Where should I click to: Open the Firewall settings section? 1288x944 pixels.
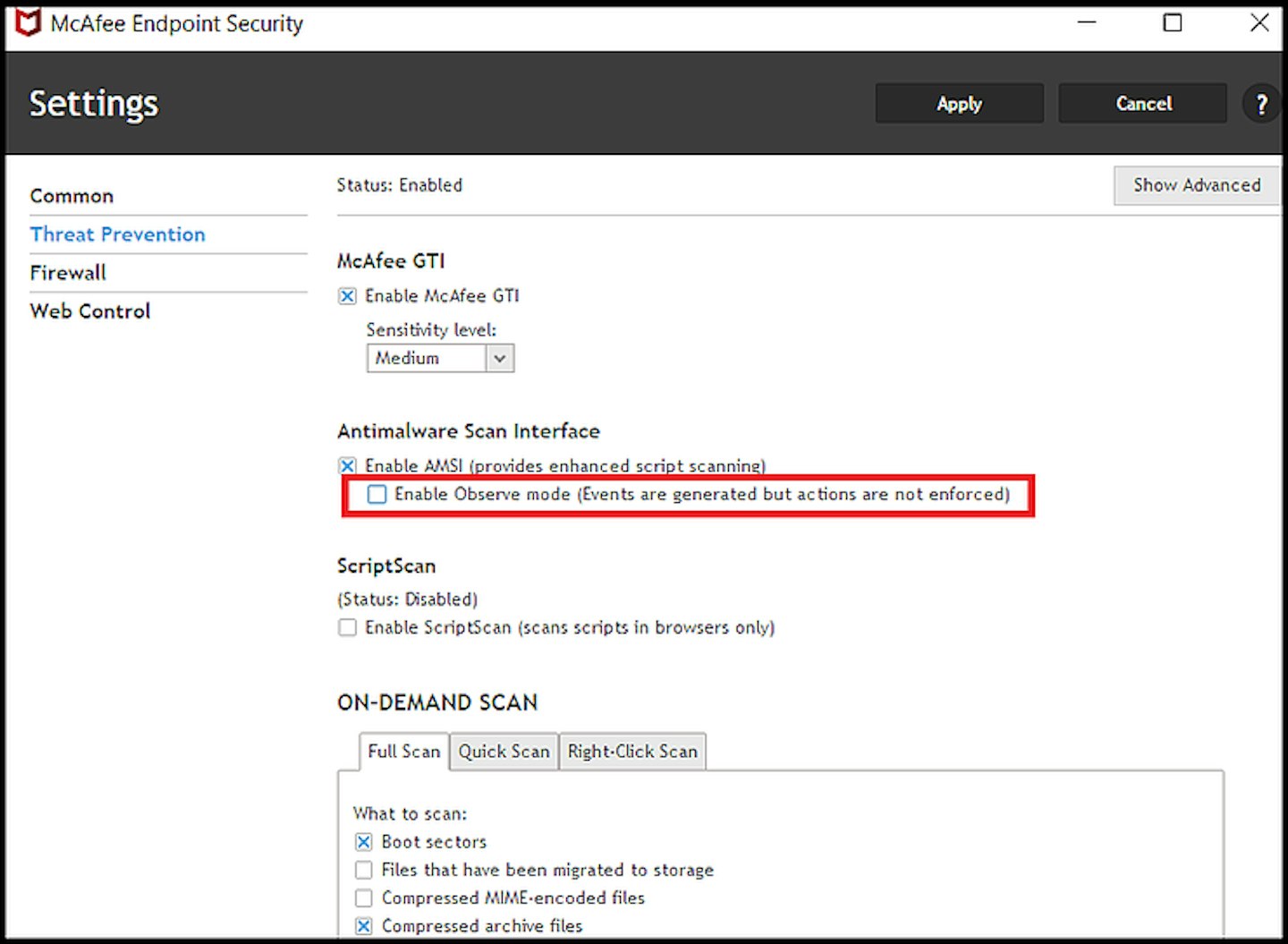68,273
